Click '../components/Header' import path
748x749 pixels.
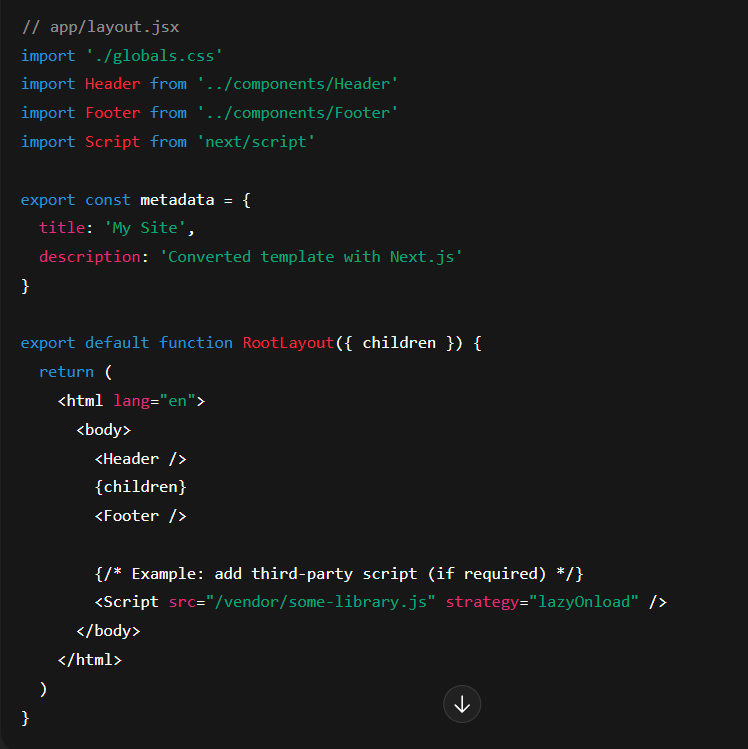coord(297,84)
